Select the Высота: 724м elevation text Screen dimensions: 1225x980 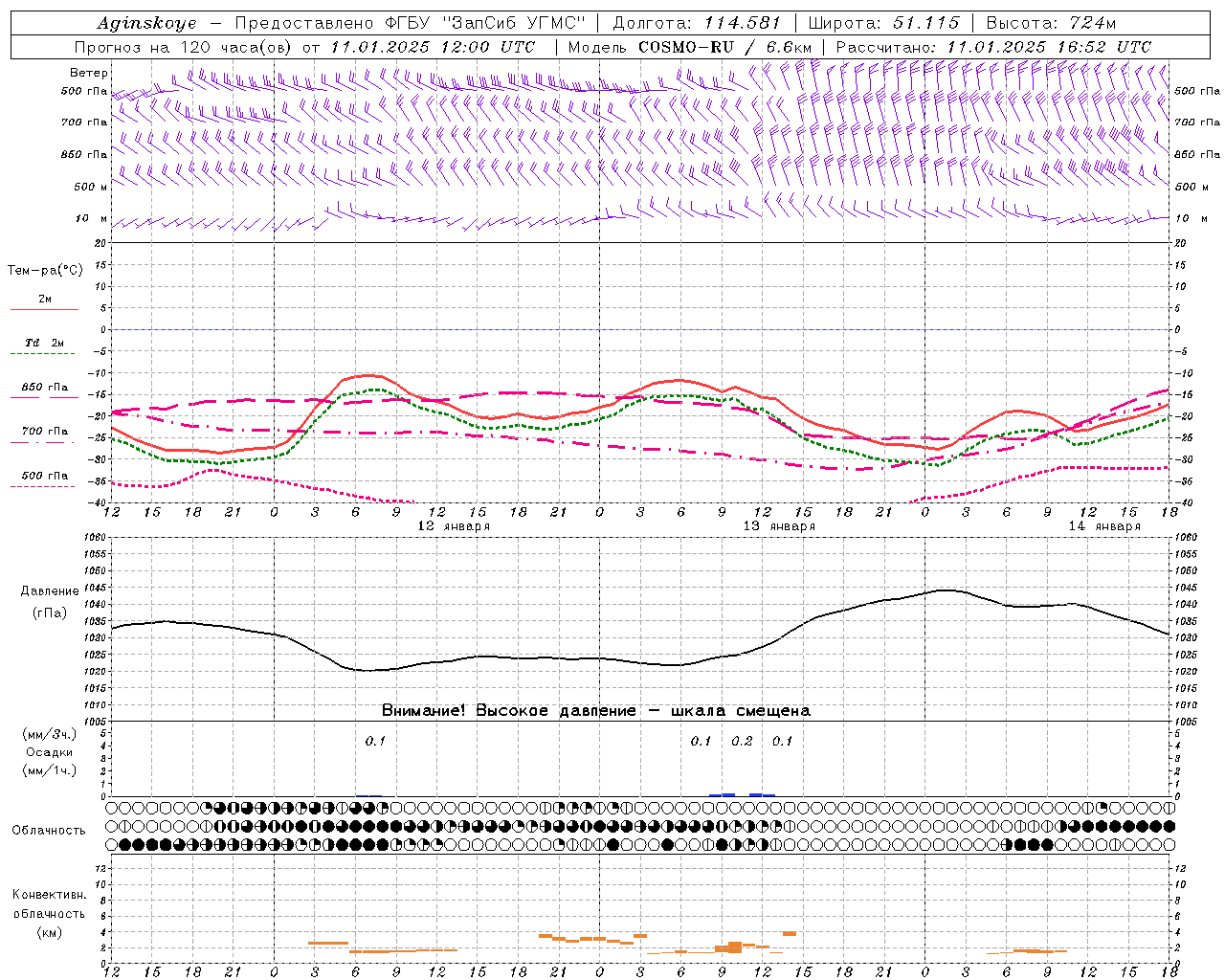point(1051,23)
